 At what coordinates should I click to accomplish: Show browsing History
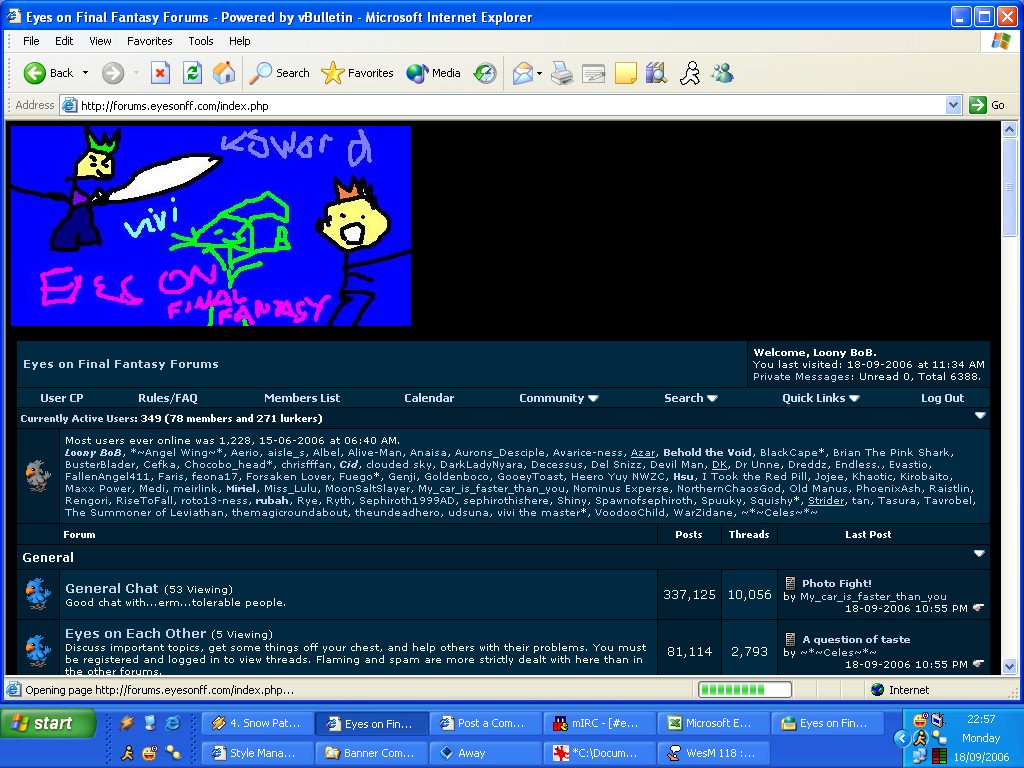click(485, 73)
